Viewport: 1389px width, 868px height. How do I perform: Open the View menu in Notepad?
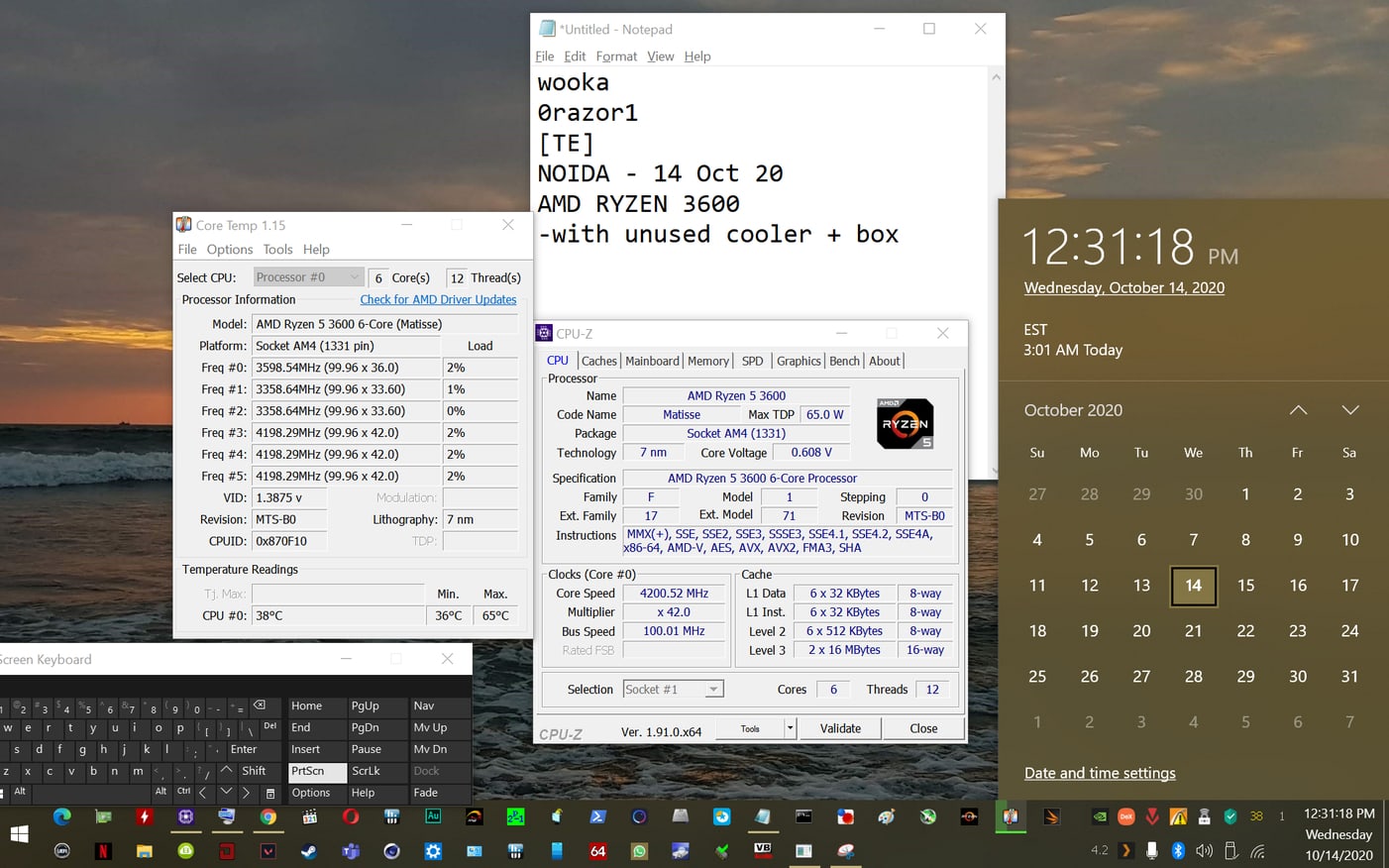[x=660, y=56]
